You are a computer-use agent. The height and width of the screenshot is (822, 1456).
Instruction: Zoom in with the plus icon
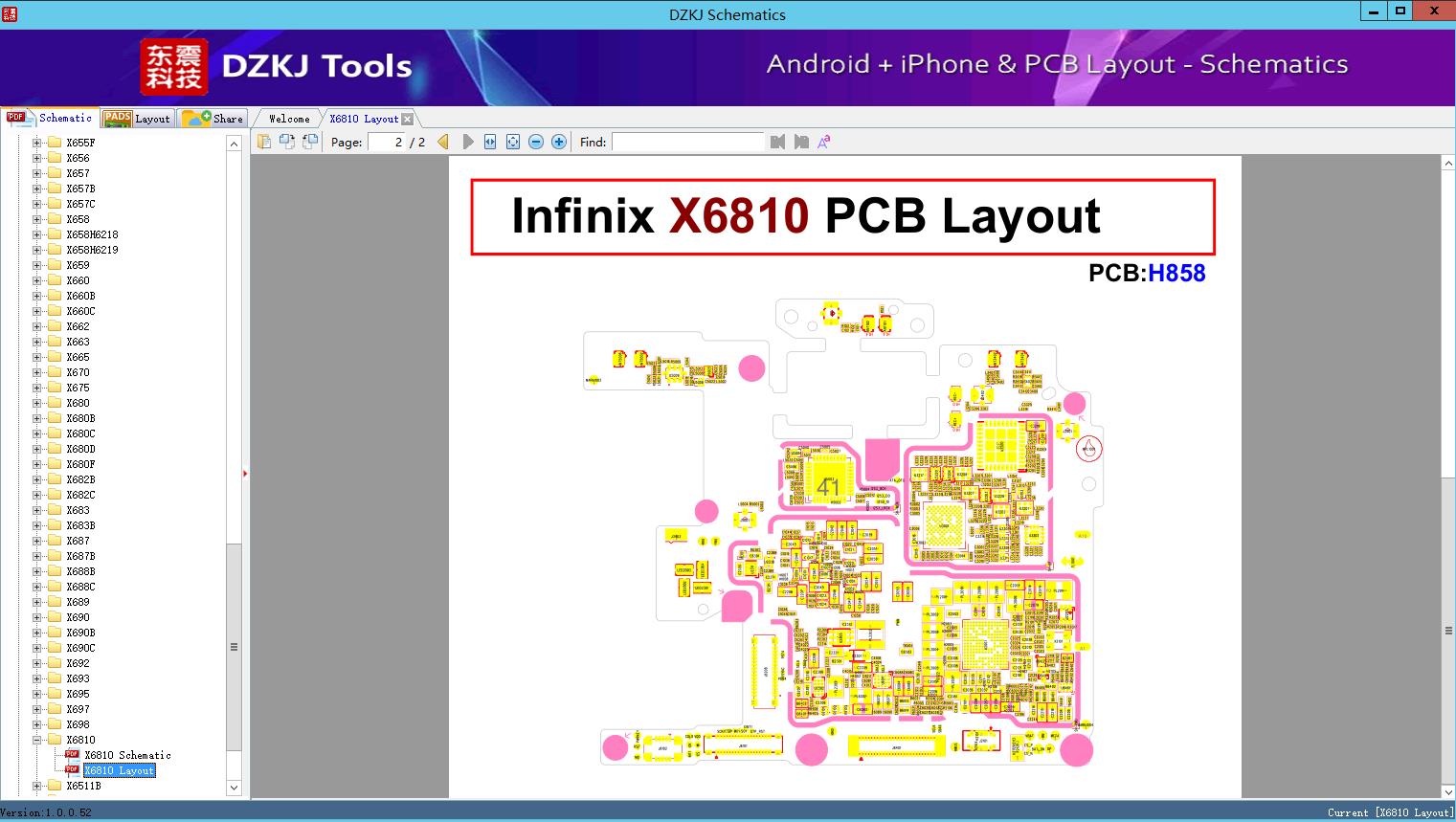559,142
